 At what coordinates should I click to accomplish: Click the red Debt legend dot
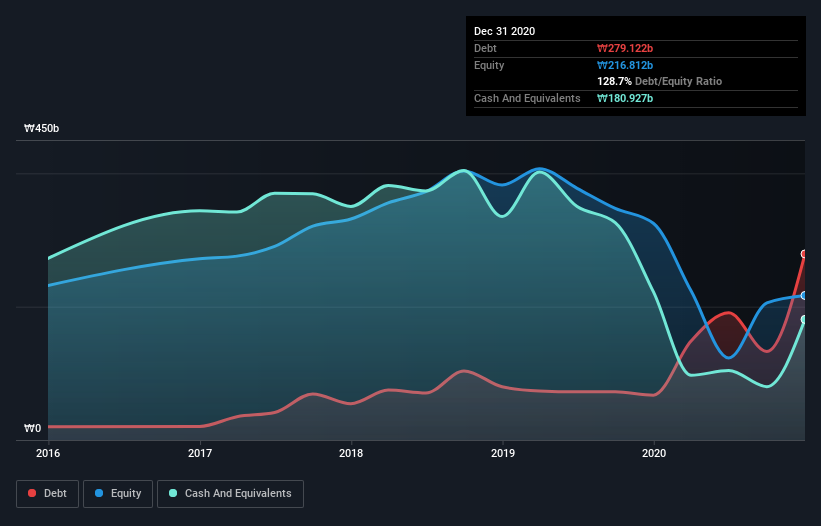[32, 493]
